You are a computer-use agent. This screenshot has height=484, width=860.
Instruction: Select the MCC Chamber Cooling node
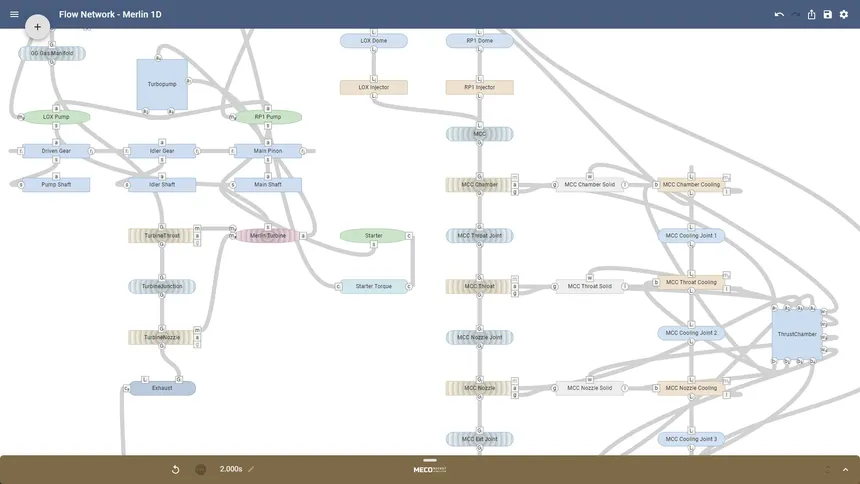click(x=691, y=184)
